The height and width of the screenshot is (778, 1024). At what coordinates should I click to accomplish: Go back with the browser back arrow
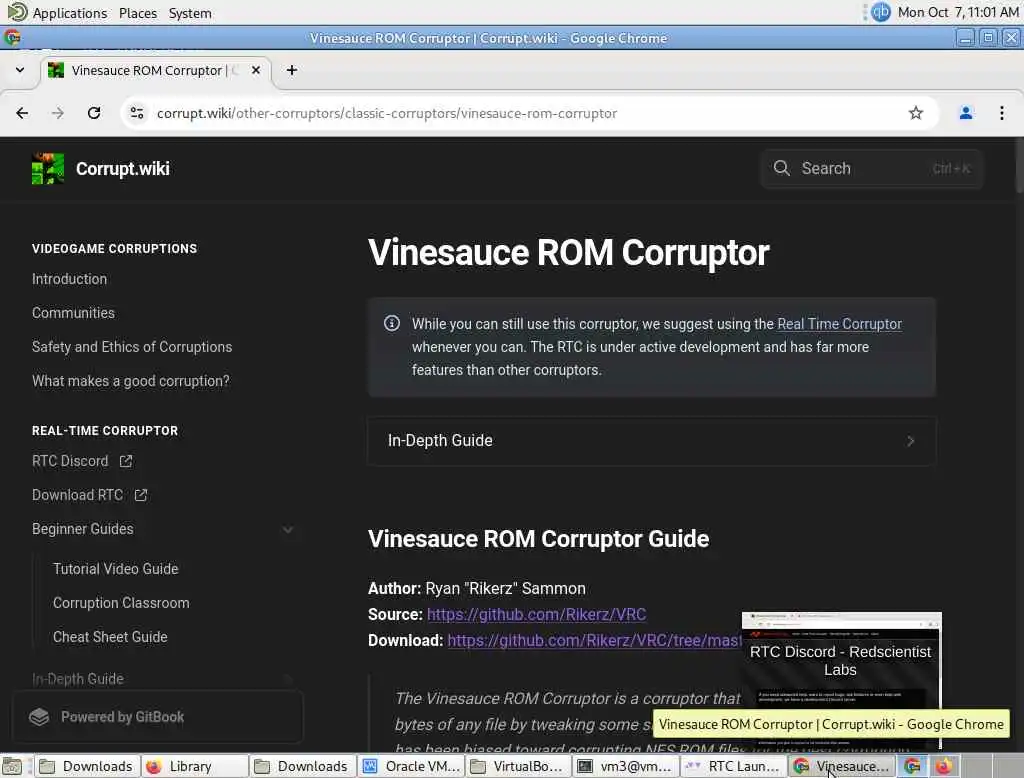pyautogui.click(x=22, y=113)
